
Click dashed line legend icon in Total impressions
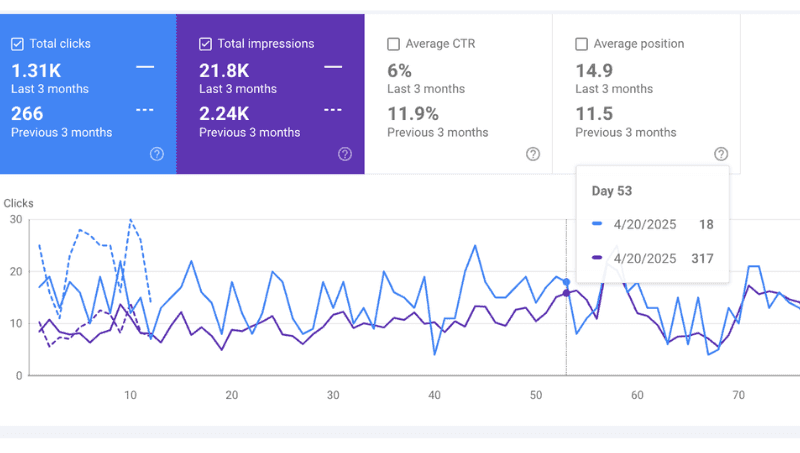click(333, 110)
